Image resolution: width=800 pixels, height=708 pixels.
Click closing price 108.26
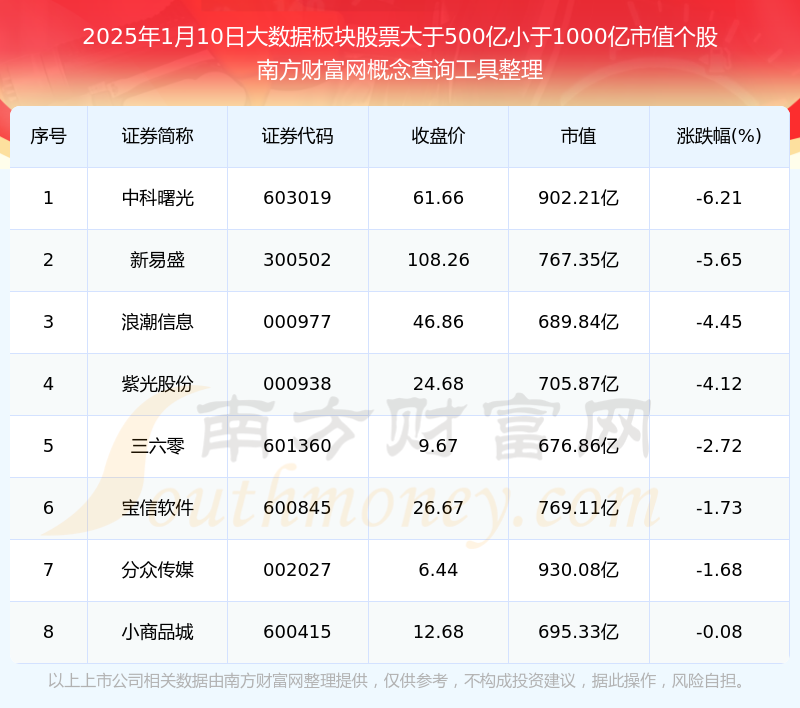click(x=438, y=260)
